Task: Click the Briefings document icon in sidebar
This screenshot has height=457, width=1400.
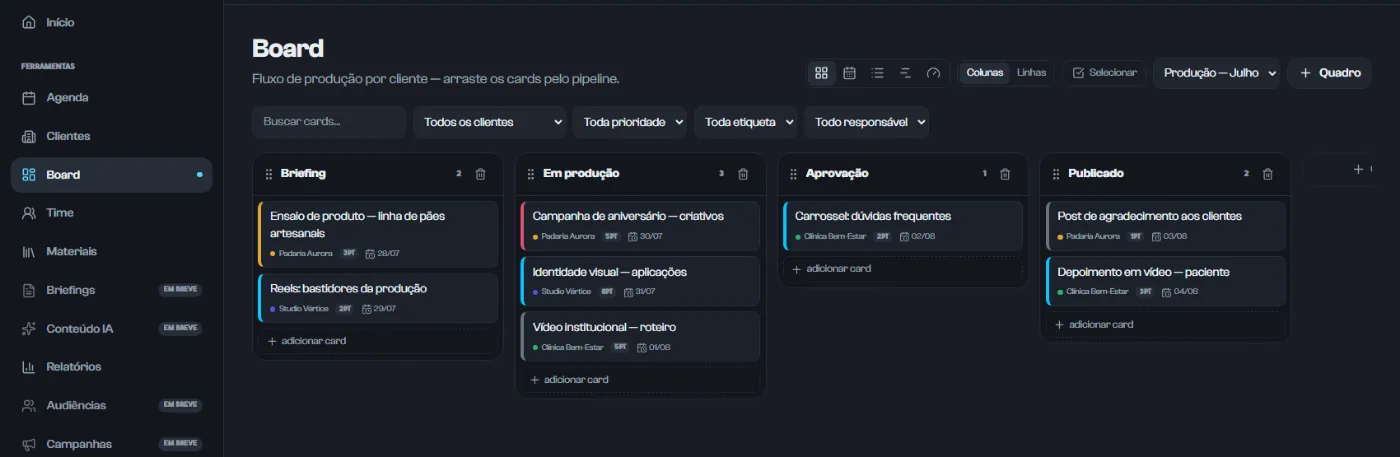Action: click(29, 290)
